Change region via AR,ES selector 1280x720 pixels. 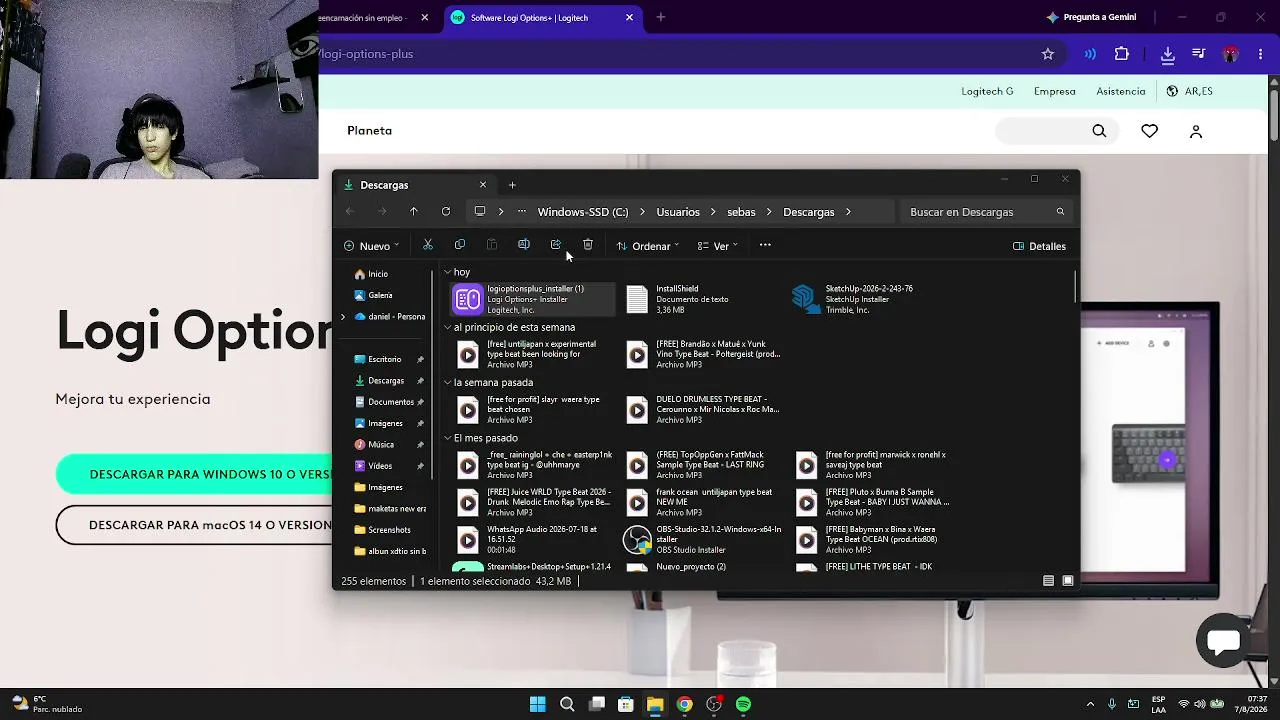click(x=1190, y=91)
